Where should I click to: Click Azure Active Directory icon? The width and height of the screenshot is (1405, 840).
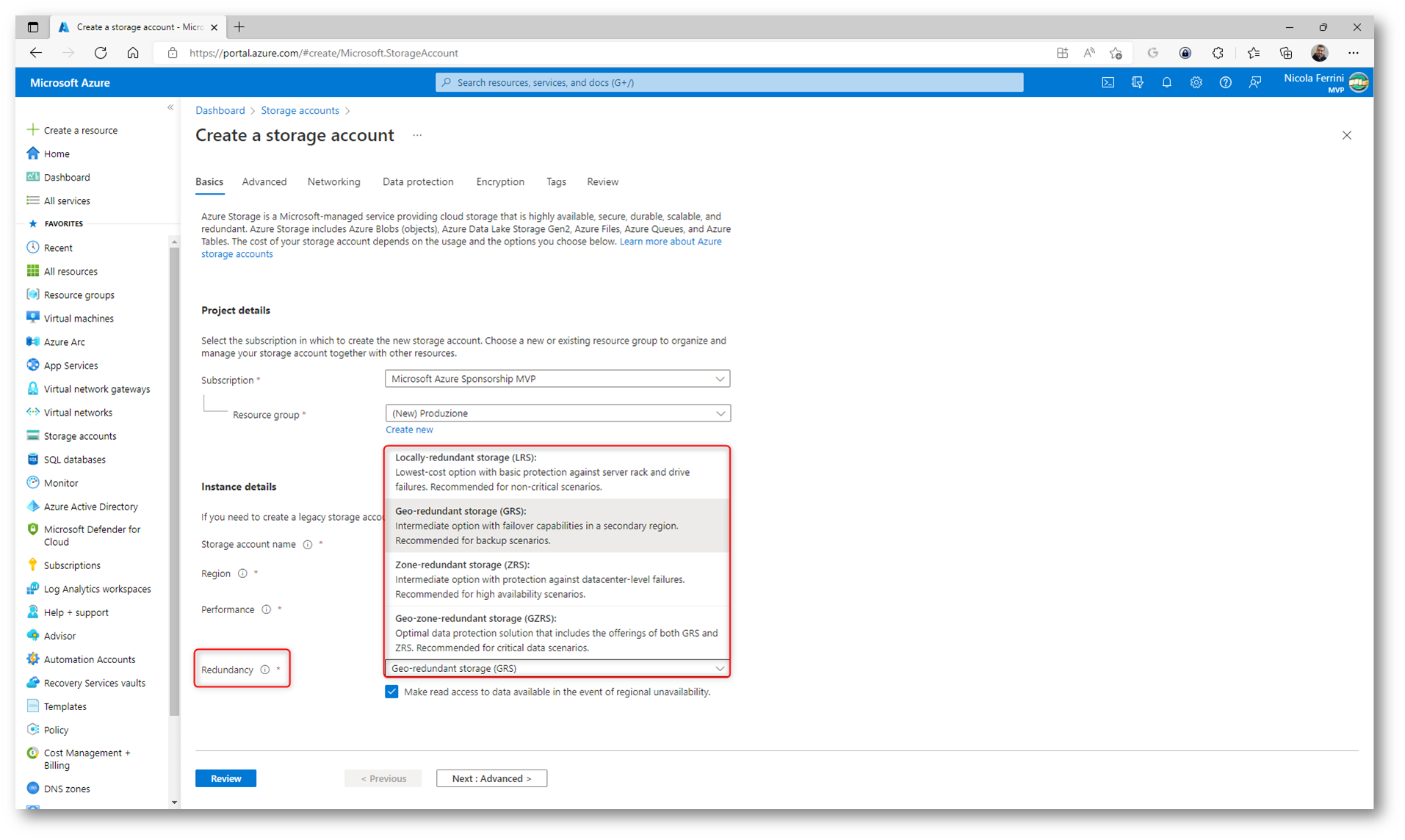(32, 506)
